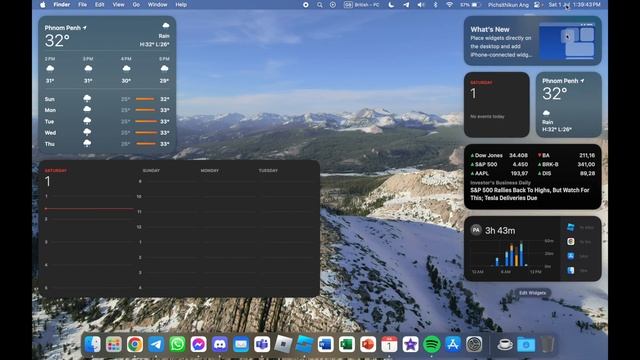Open the Go menu
Screen dimensions: 640x360
(136, 4)
